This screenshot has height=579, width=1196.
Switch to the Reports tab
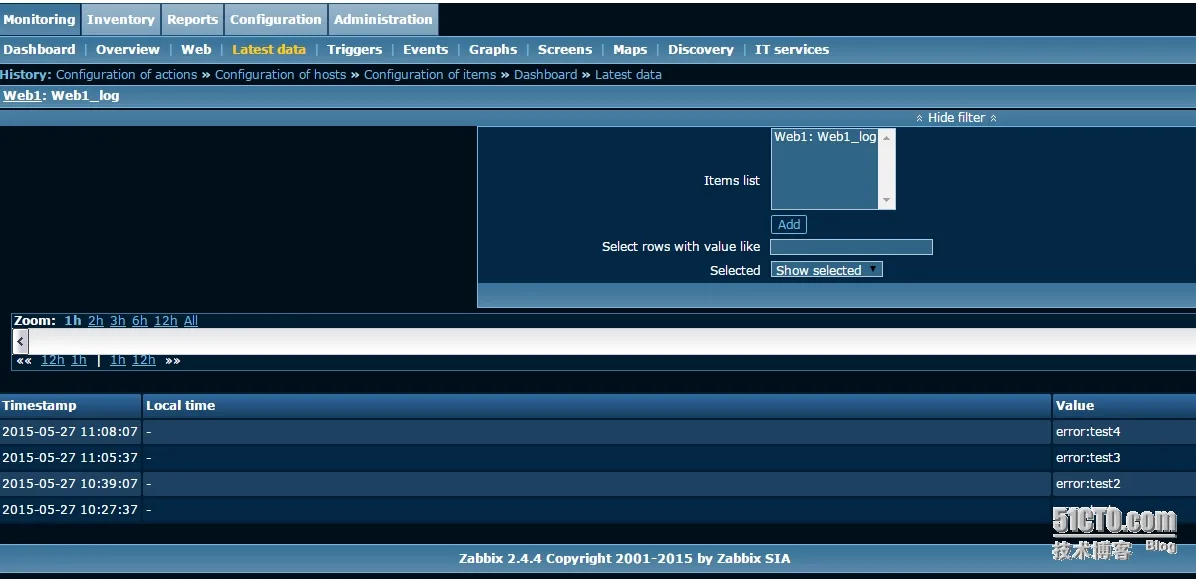192,20
